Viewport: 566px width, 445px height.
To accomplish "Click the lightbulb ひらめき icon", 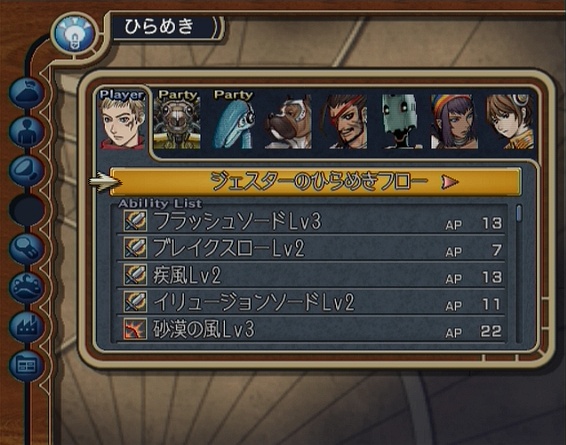I will point(75,35).
